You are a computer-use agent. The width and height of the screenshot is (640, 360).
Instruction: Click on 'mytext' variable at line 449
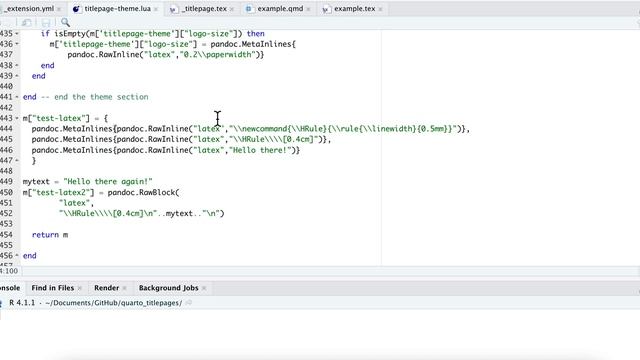(x=36, y=182)
